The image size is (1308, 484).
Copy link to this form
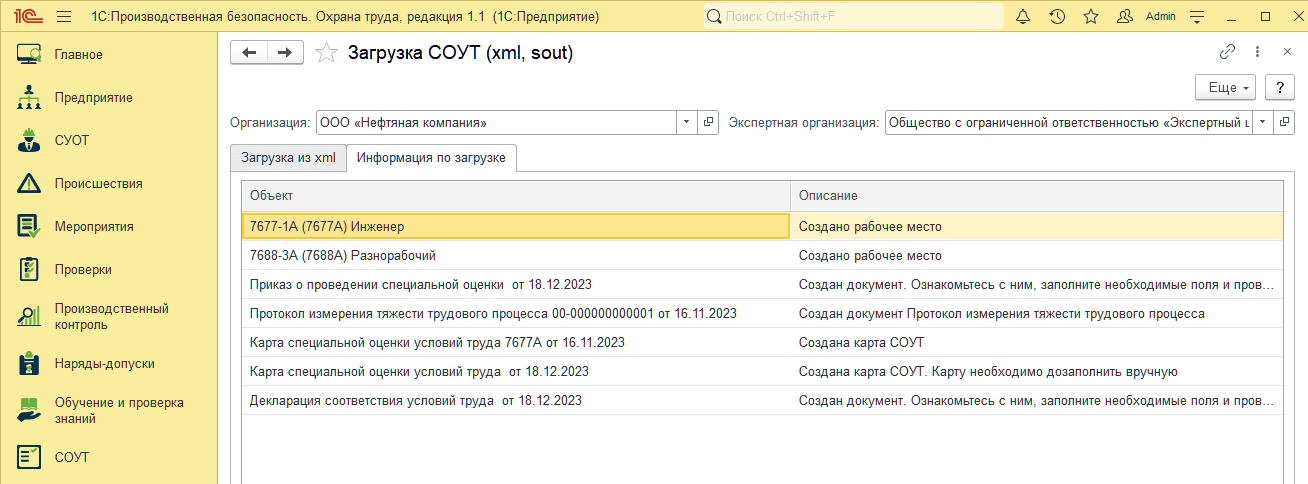pyautogui.click(x=1227, y=52)
